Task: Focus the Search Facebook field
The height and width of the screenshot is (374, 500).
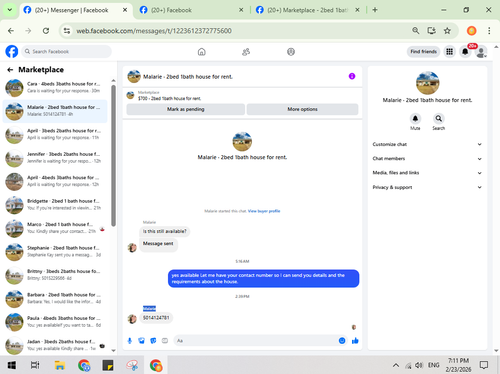Action: tap(67, 52)
